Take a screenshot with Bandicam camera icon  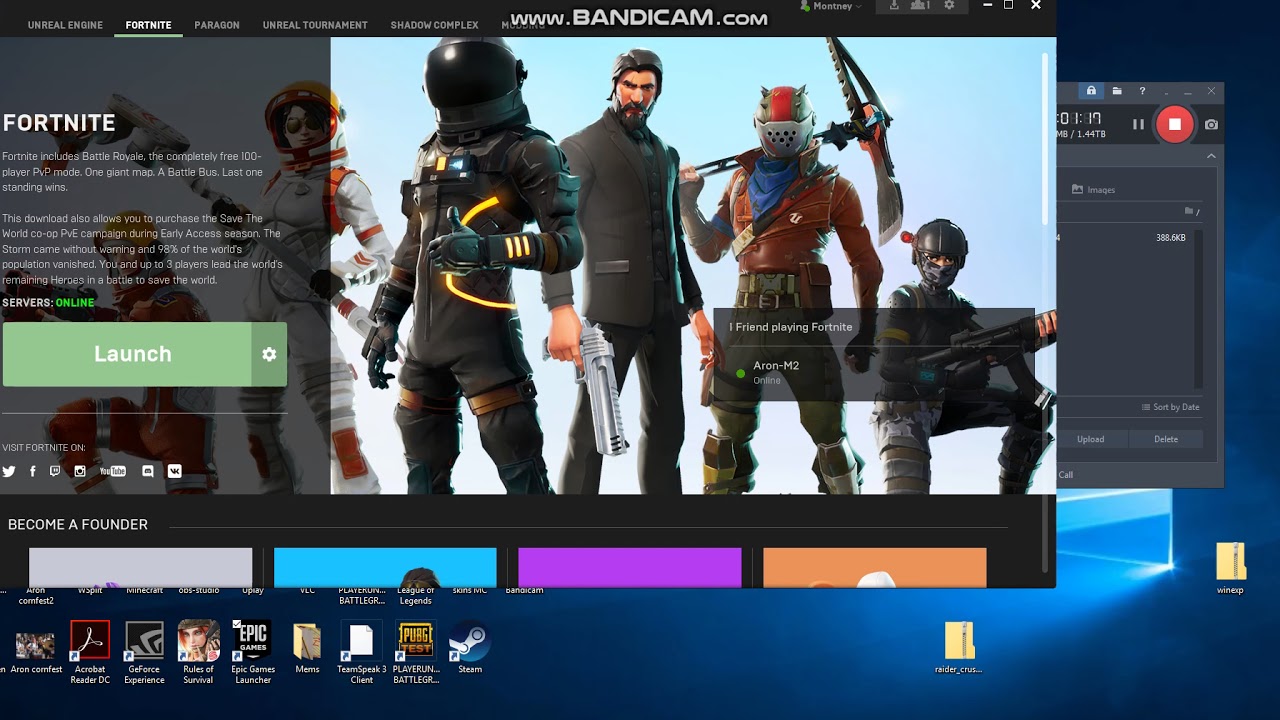coord(1211,124)
